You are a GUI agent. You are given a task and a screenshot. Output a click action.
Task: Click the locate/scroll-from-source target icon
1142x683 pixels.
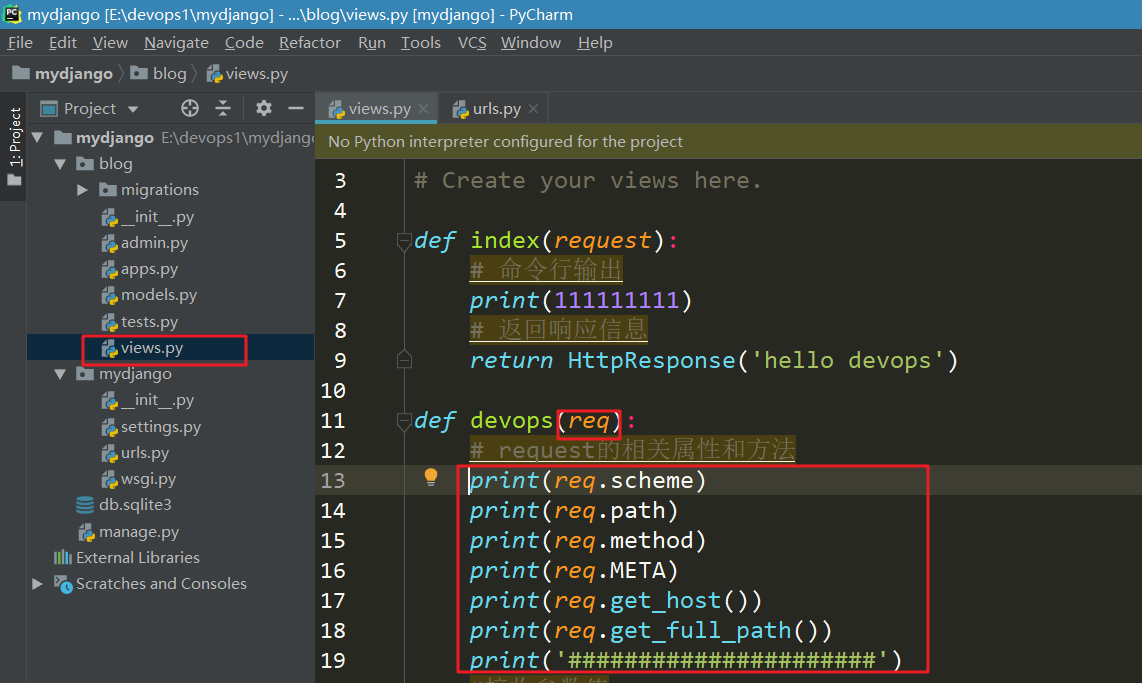coord(190,108)
